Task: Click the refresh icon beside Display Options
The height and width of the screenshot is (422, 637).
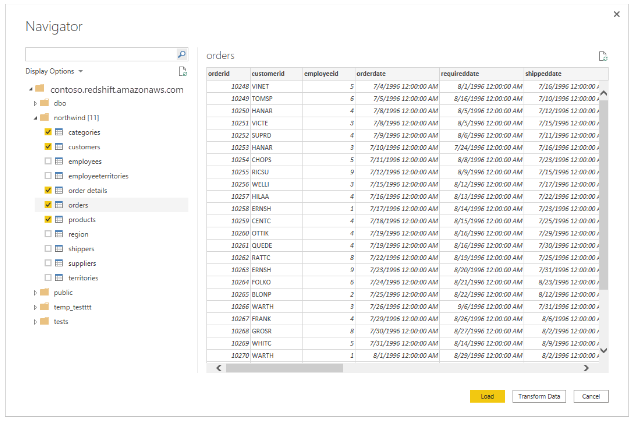Action: coord(182,72)
